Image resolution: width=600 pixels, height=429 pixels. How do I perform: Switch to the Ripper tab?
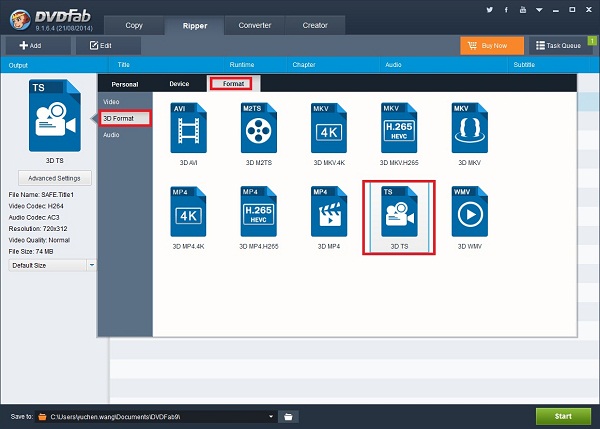pos(194,26)
